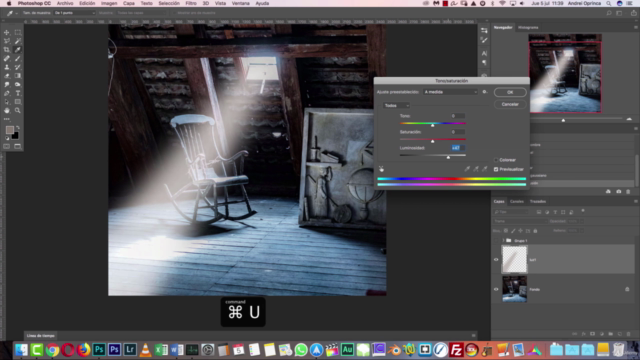Toggle lock transparent pixels
Viewport: 640px width, 360px height.
(x=506, y=231)
